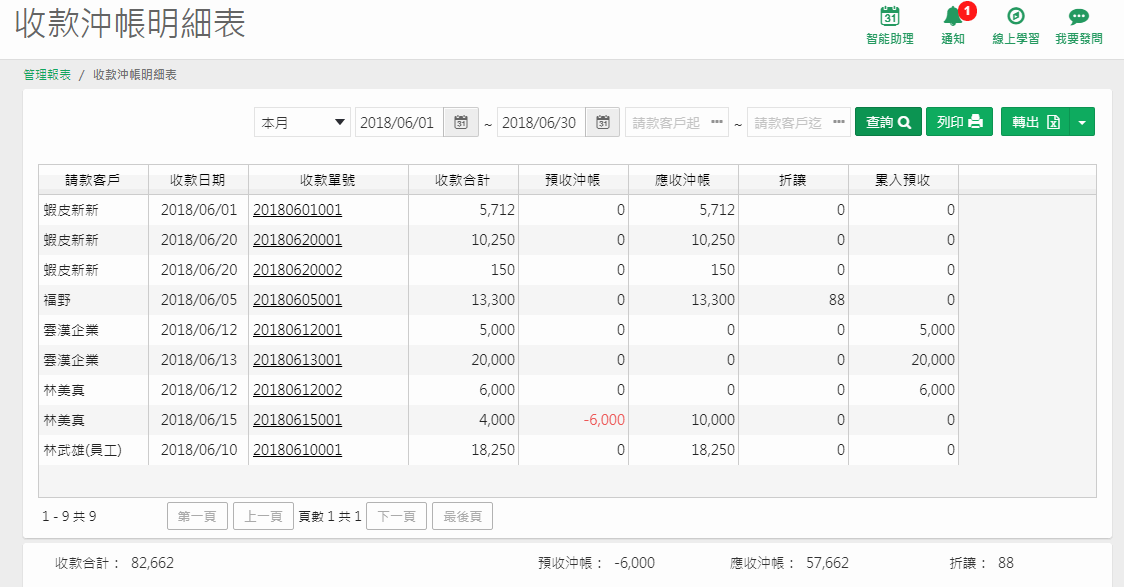Open receipt 20180613001
1124x587 pixels.
[297, 361]
